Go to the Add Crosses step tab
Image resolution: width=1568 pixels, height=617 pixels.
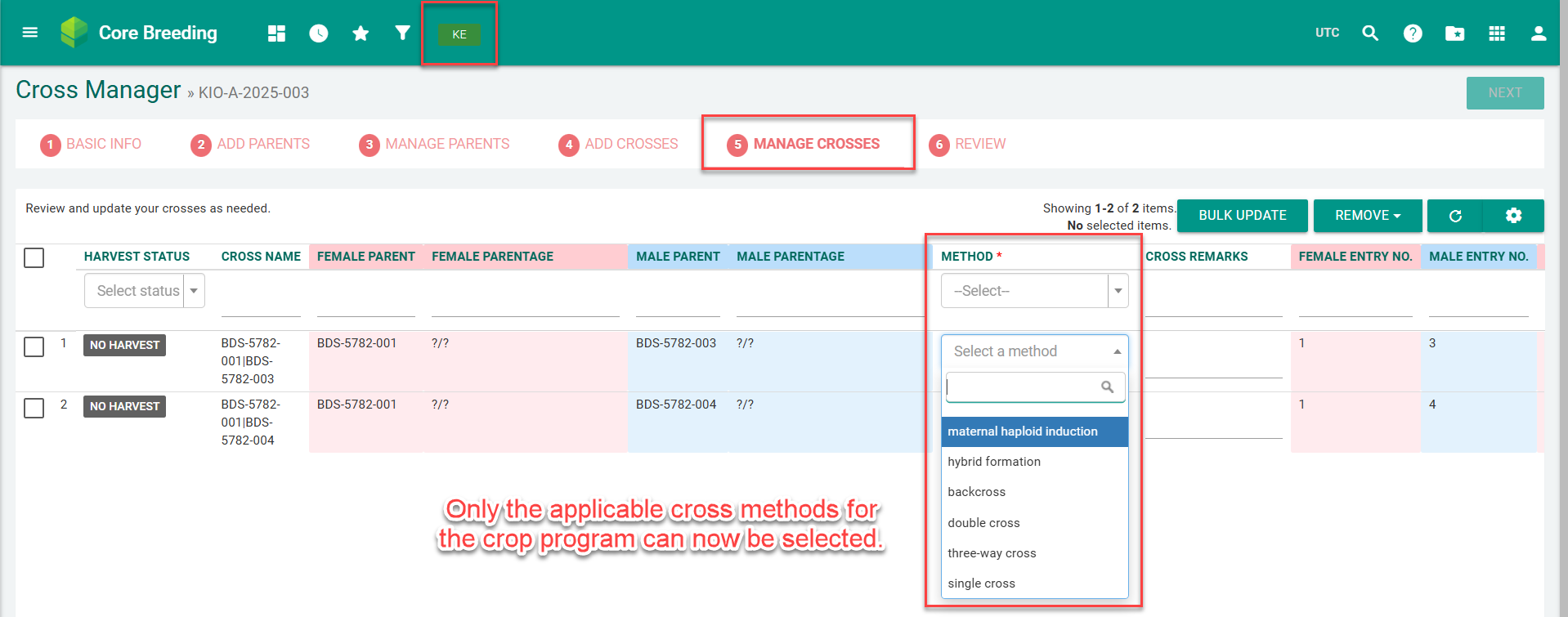click(x=618, y=145)
